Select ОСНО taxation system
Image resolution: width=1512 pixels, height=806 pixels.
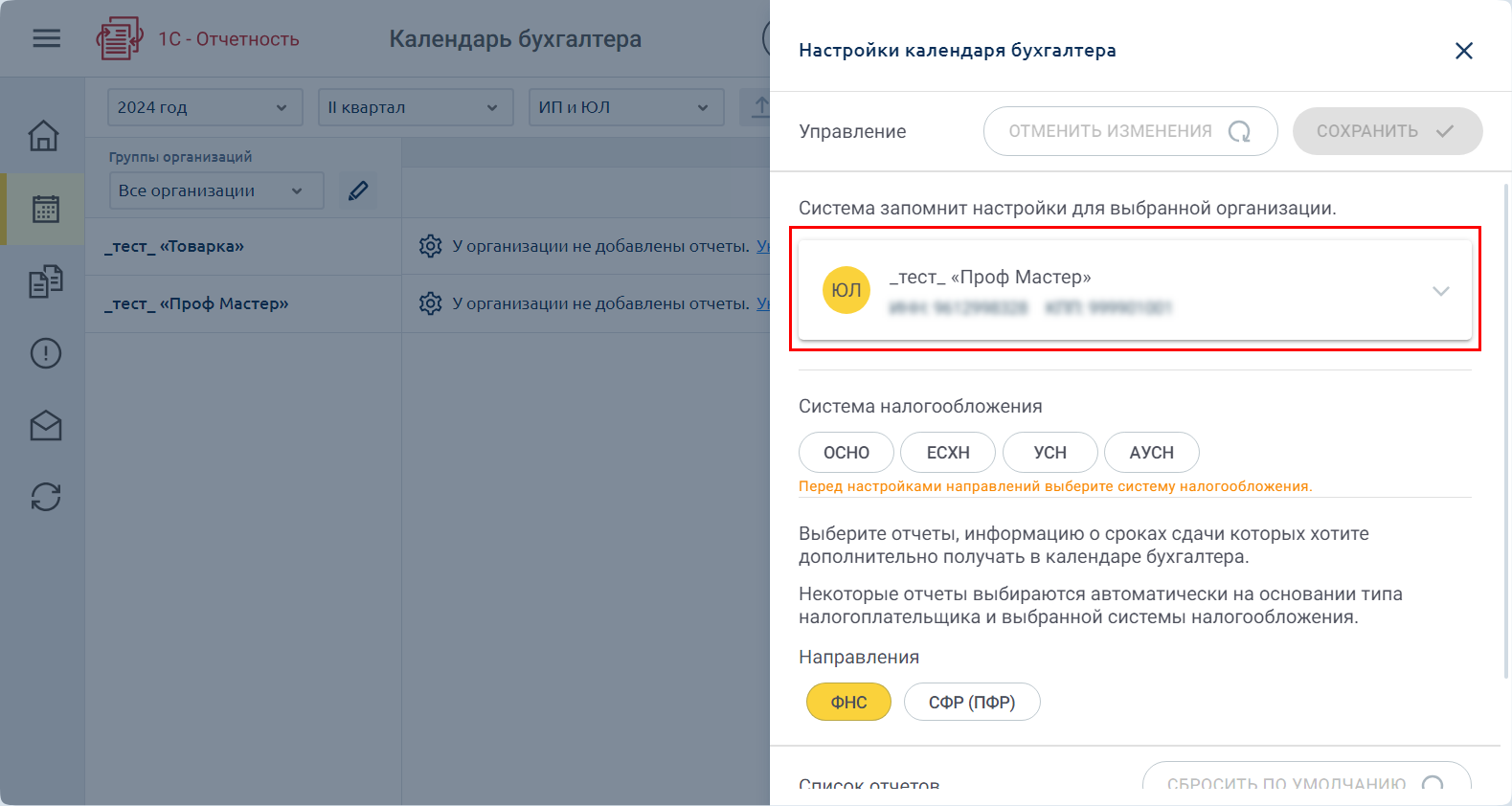(x=846, y=453)
